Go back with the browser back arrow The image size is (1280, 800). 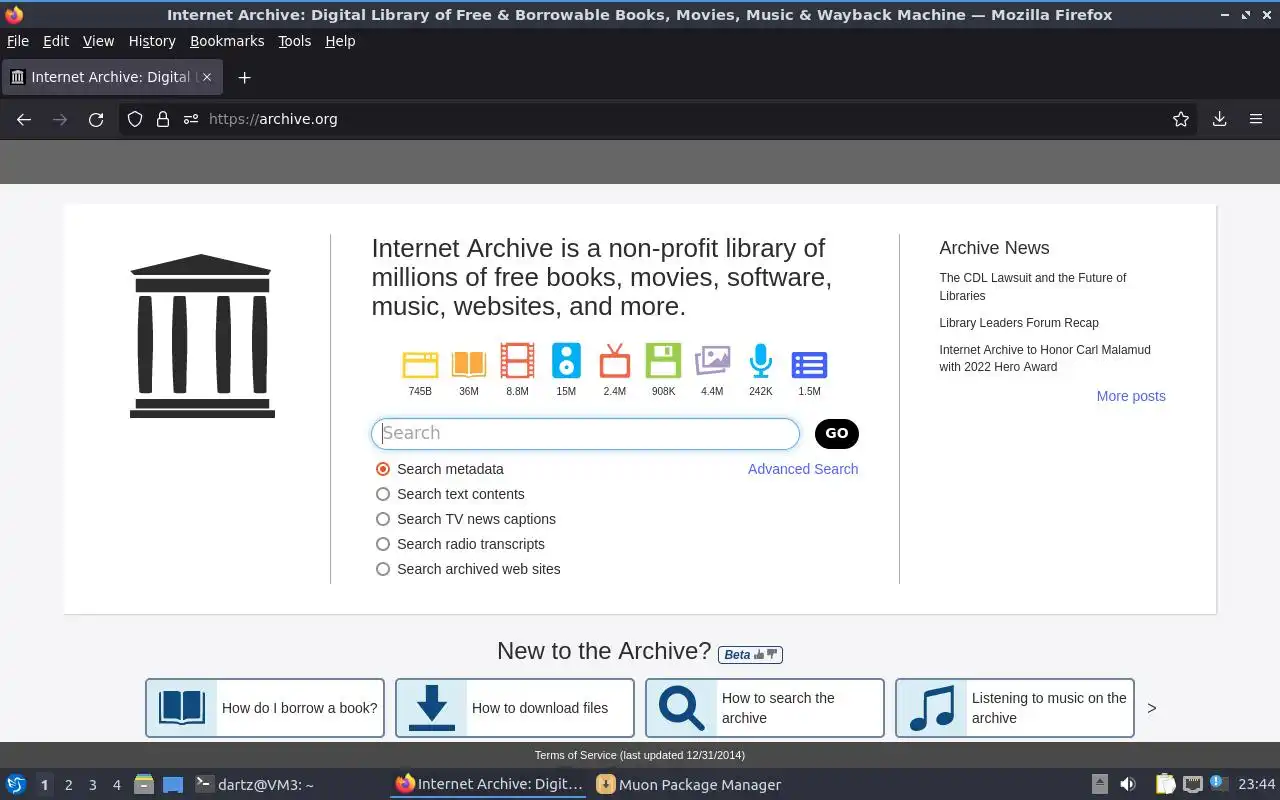(24, 119)
